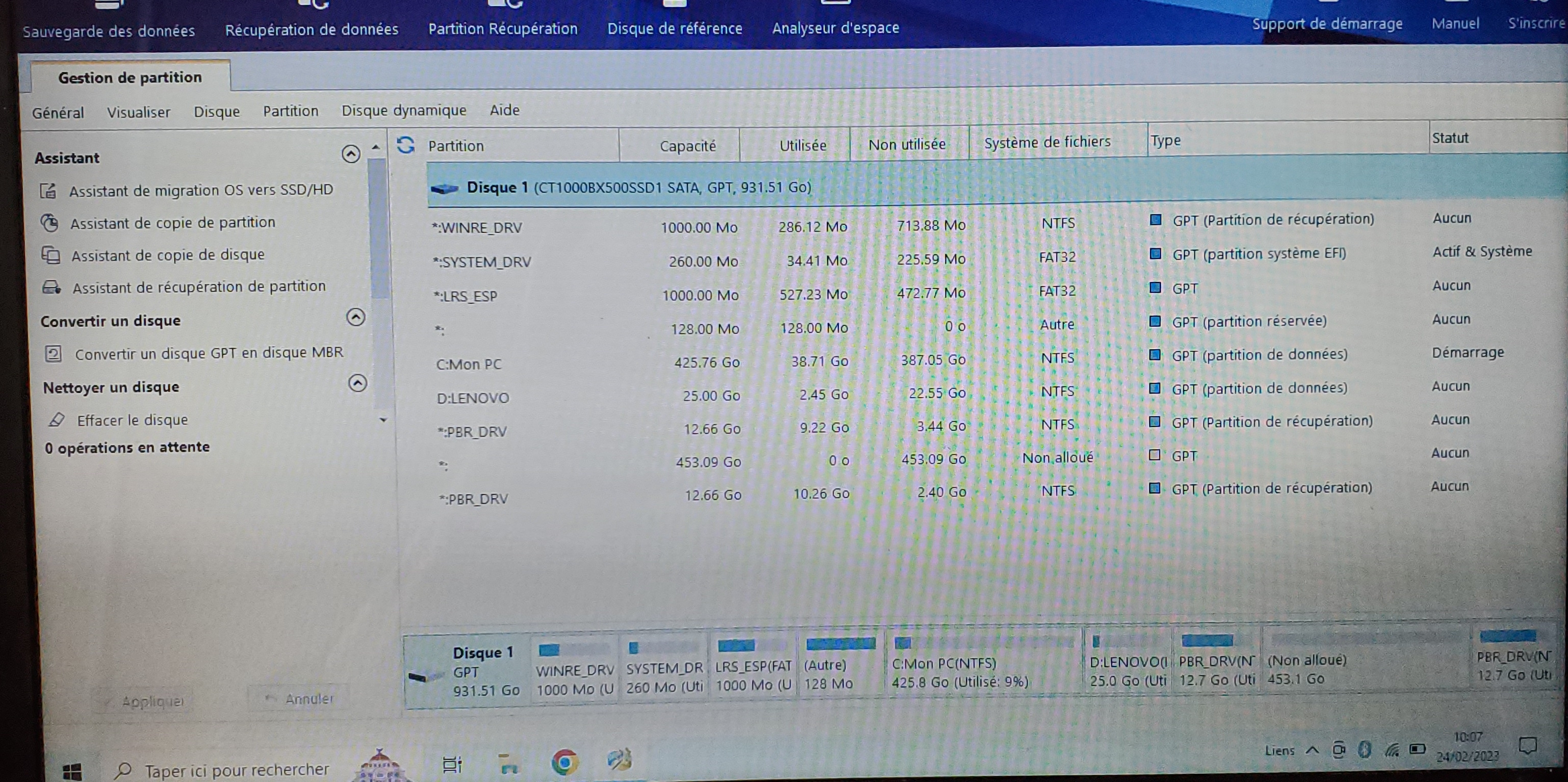Open the Windows Start menu

(x=72, y=771)
